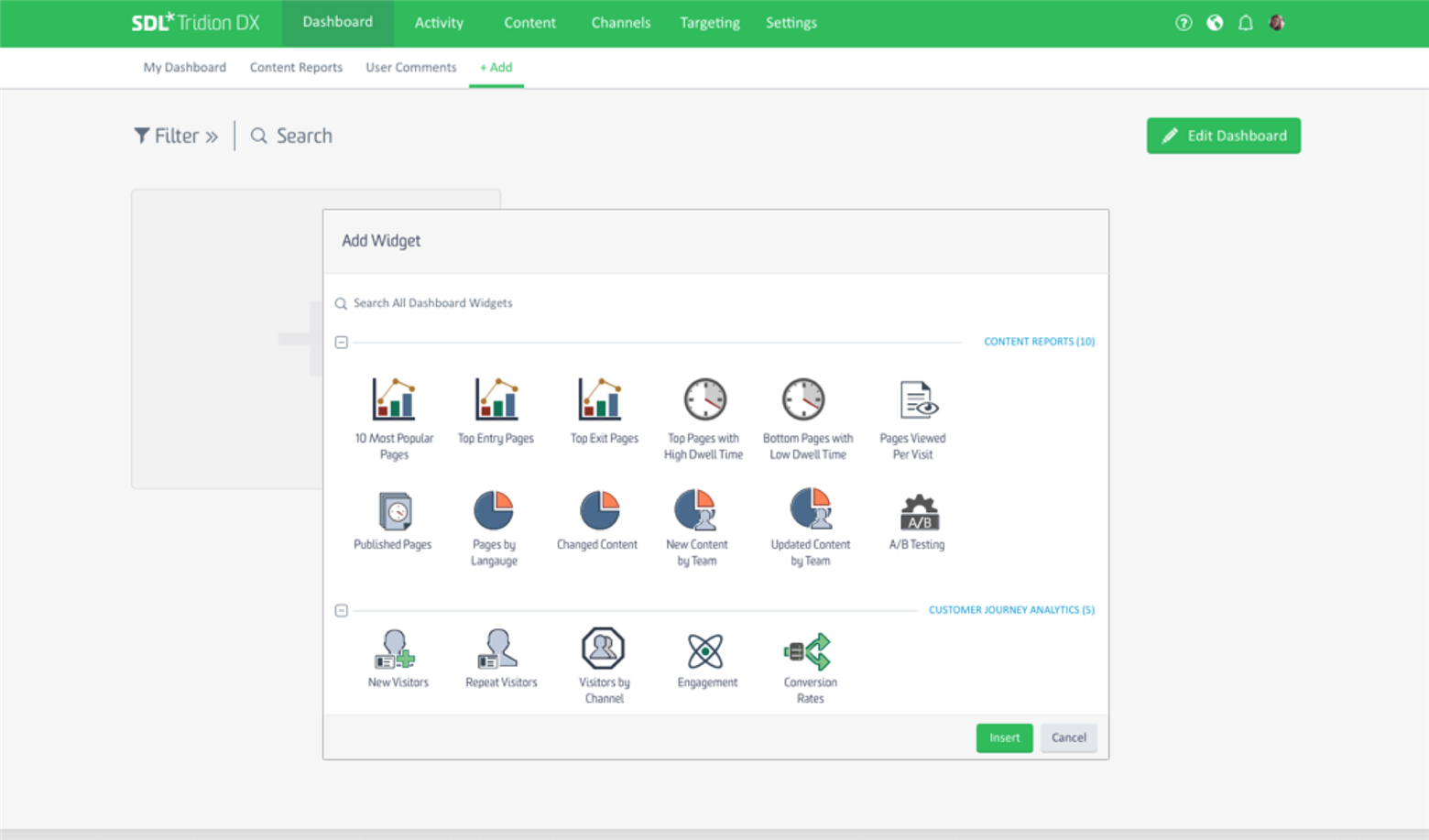Image resolution: width=1429 pixels, height=840 pixels.
Task: Select the Conversion Rates widget
Action: pyautogui.click(x=810, y=668)
